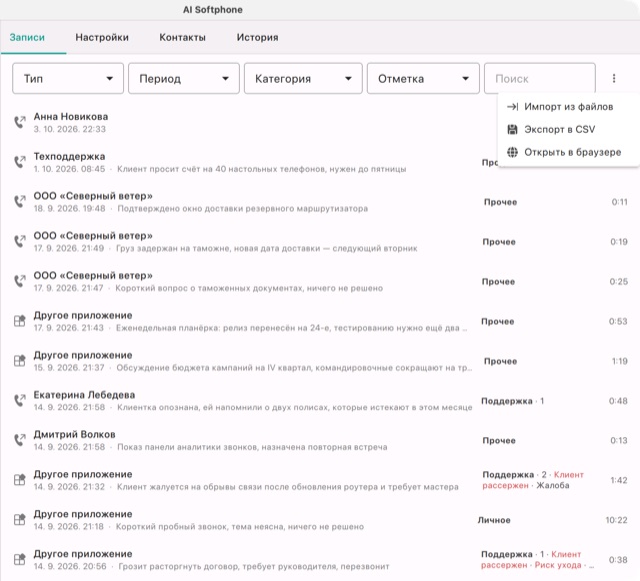Select the record about таможенных документах question
The width and height of the screenshot is (640, 581).
249,288
